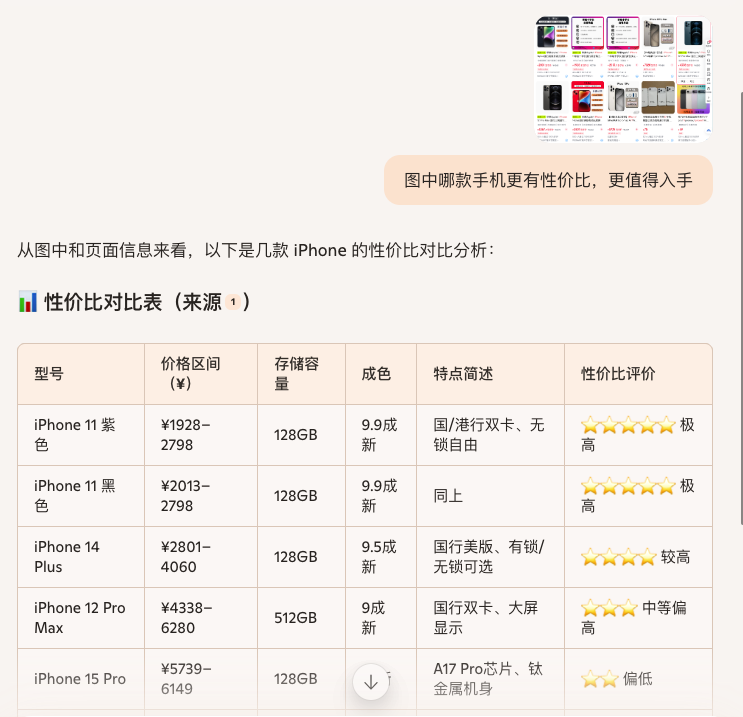743x717 pixels.
Task: Select the iPhone 15 Pro model cell
Action: point(81,679)
